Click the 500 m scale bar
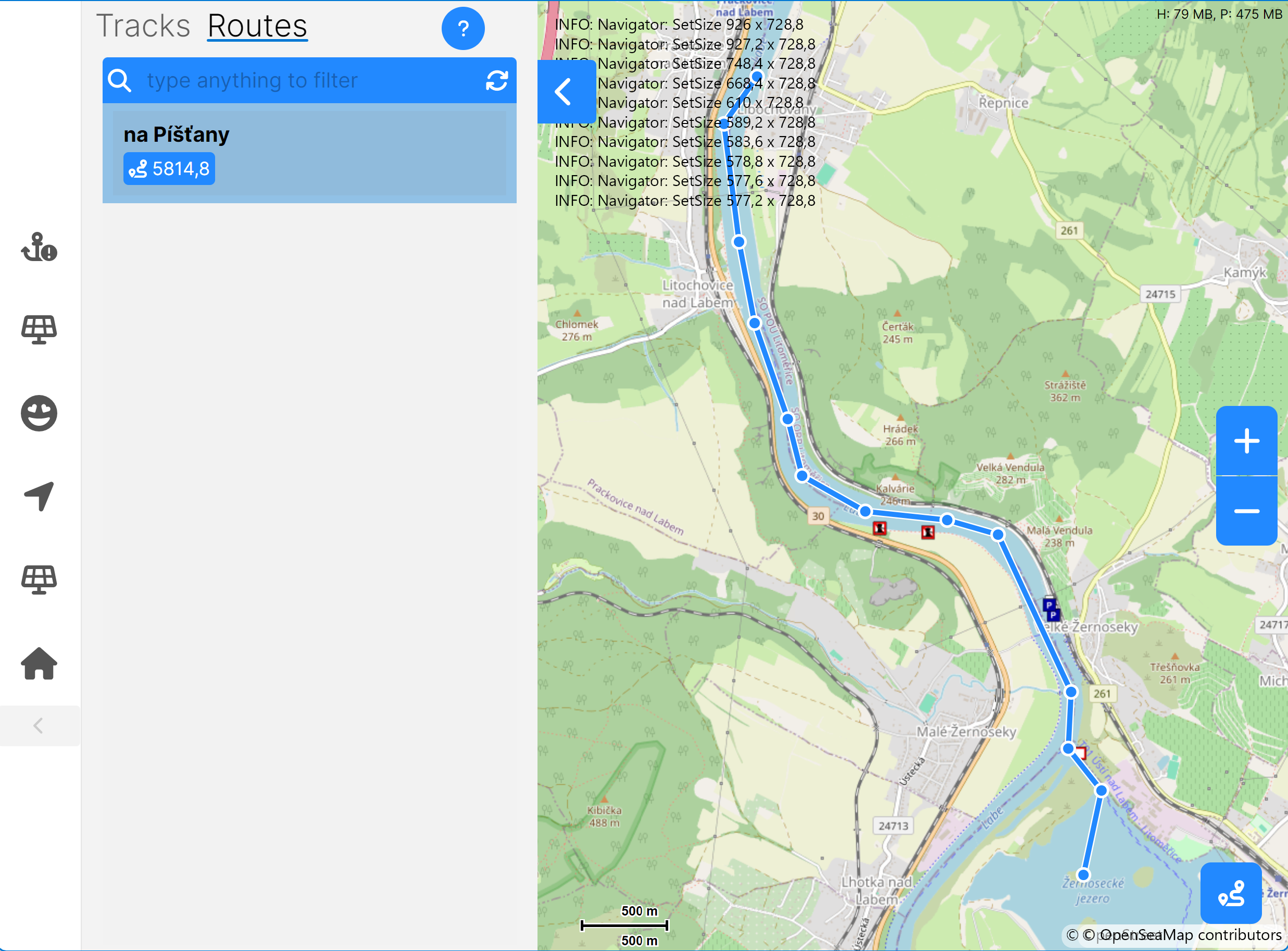 pyautogui.click(x=624, y=925)
